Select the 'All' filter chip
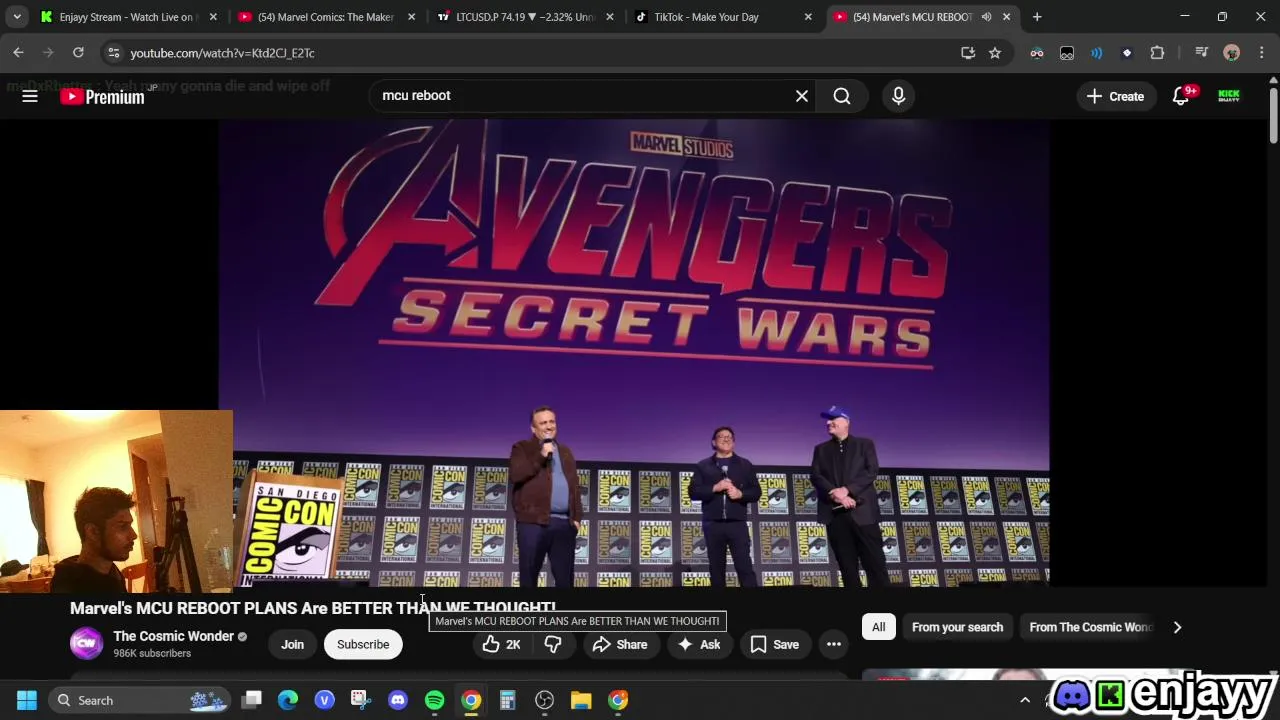This screenshot has width=1280, height=720. (x=878, y=627)
